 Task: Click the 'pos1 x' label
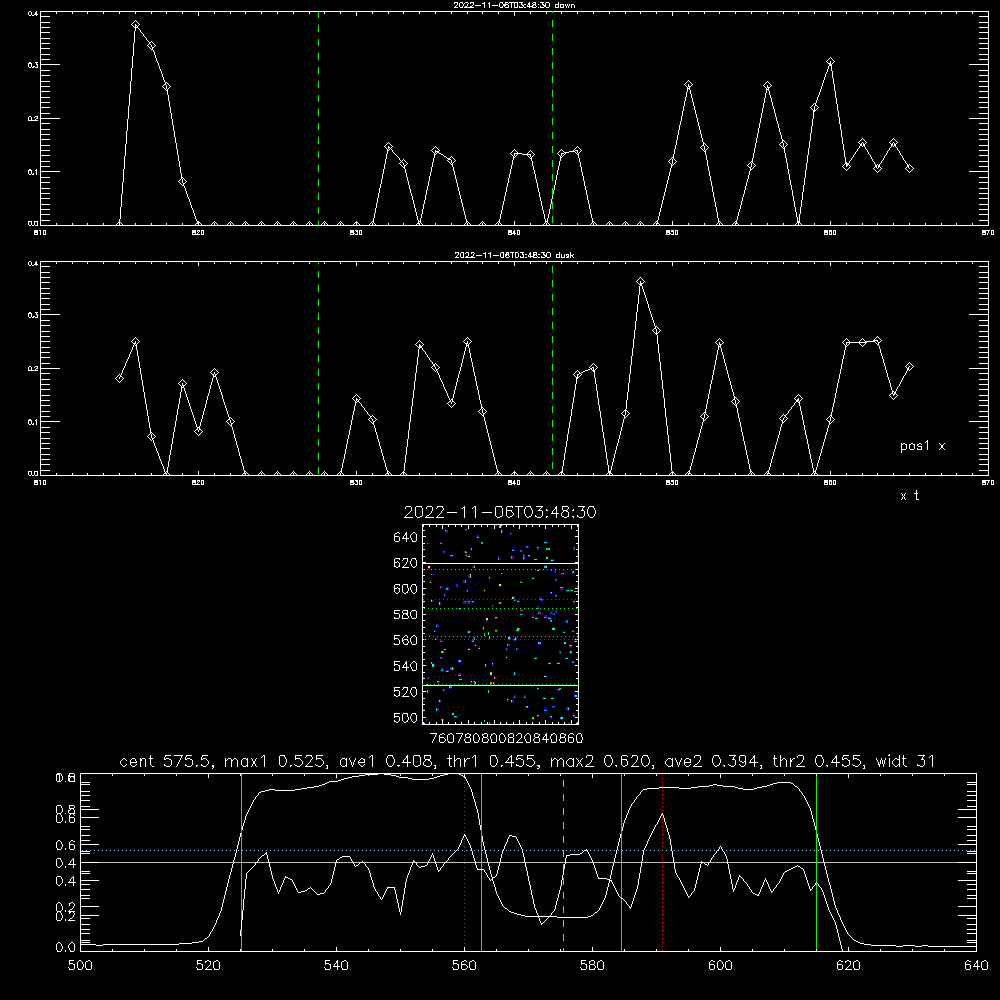click(922, 446)
